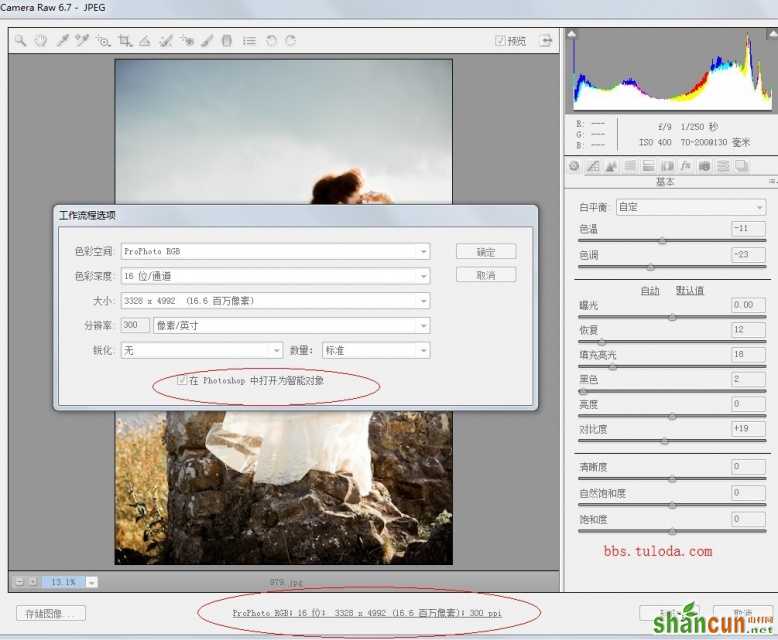Open Camera Raw preferences list icon
This screenshot has height=640, width=778.
point(249,41)
